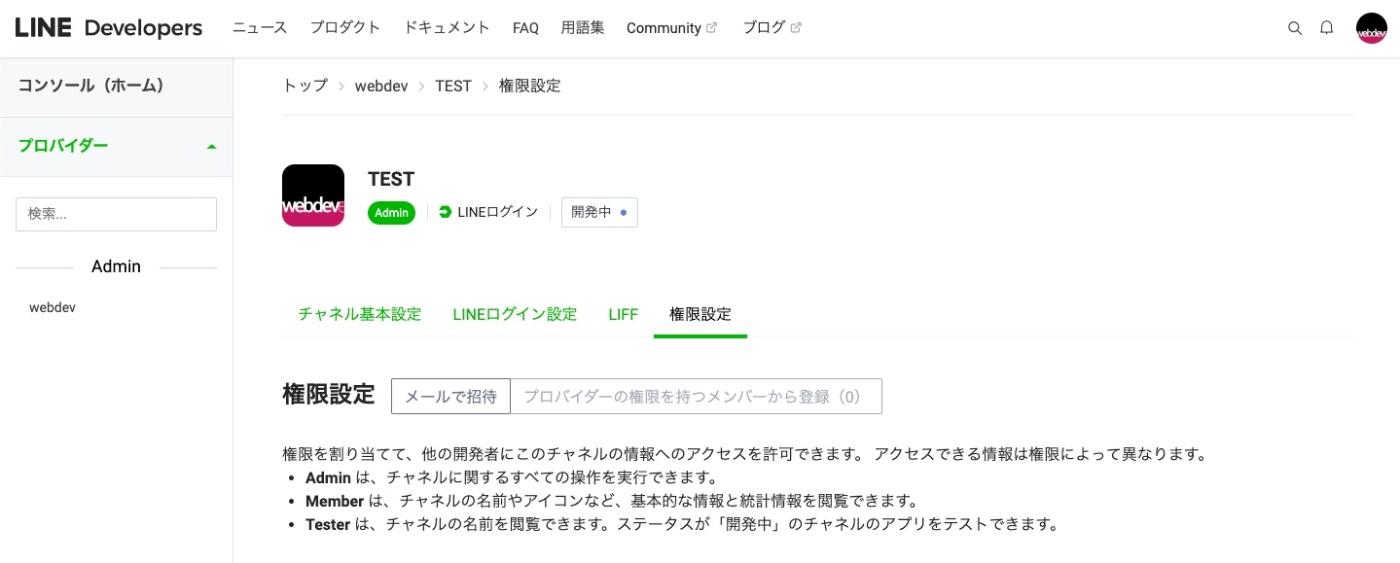The height and width of the screenshot is (563, 1400).
Task: Click the TEST channel webdev icon
Action: (x=313, y=195)
